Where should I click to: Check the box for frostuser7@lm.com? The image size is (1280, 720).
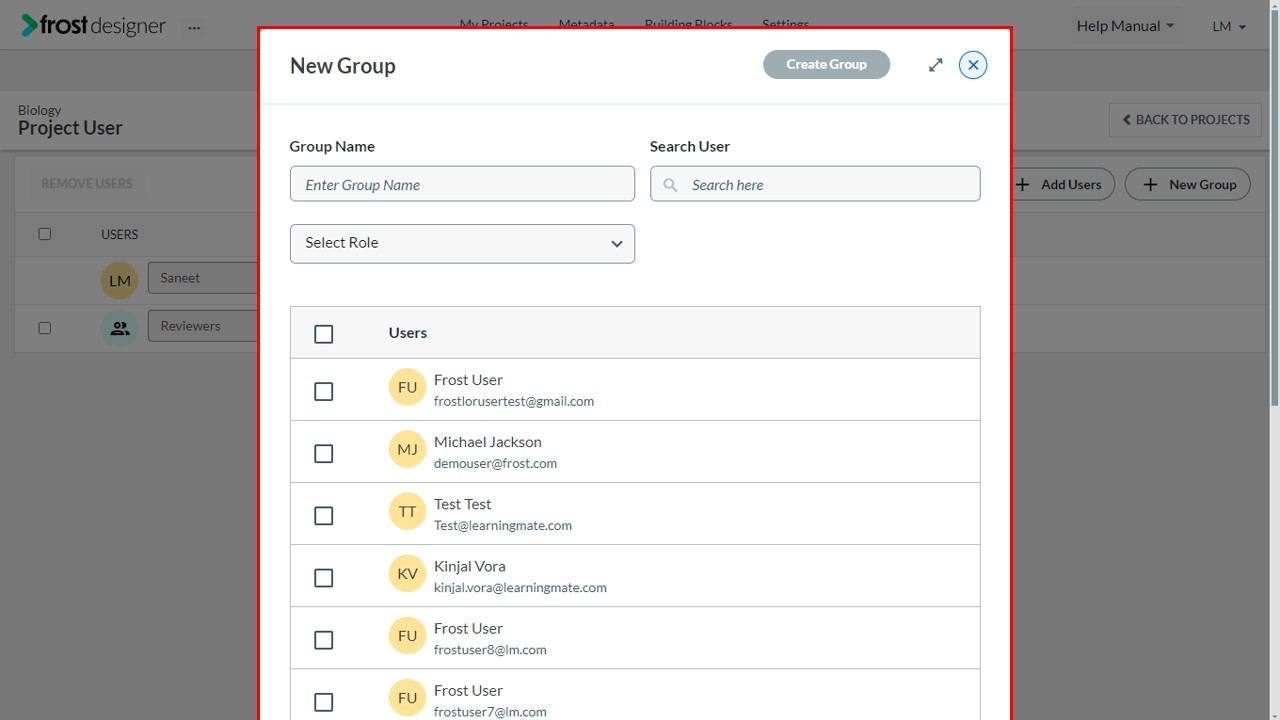click(x=323, y=702)
